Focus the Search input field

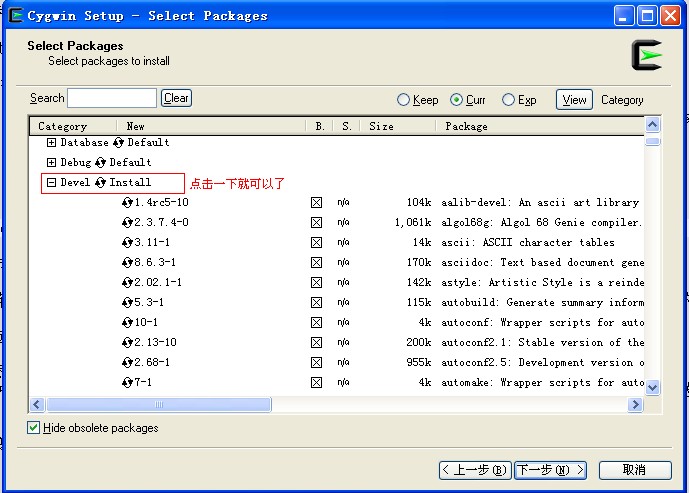[112, 98]
